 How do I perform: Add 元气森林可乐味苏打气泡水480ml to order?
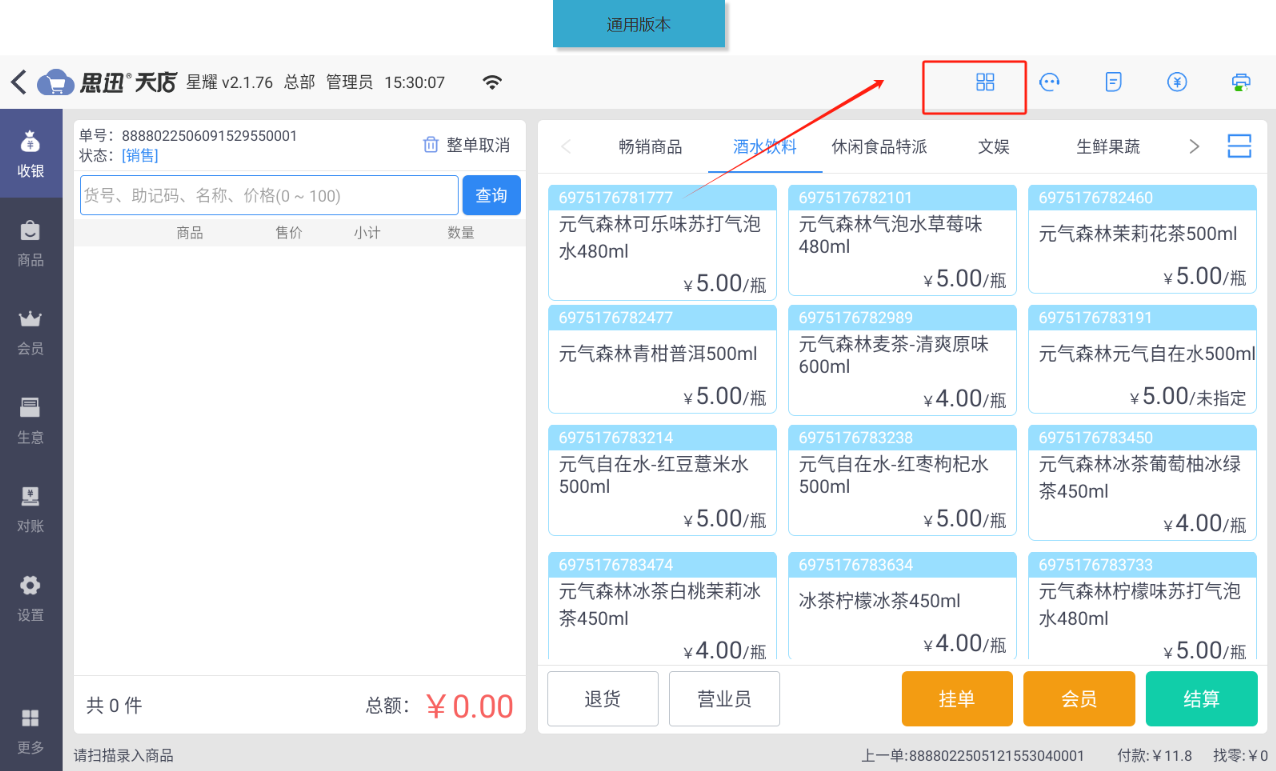[662, 242]
